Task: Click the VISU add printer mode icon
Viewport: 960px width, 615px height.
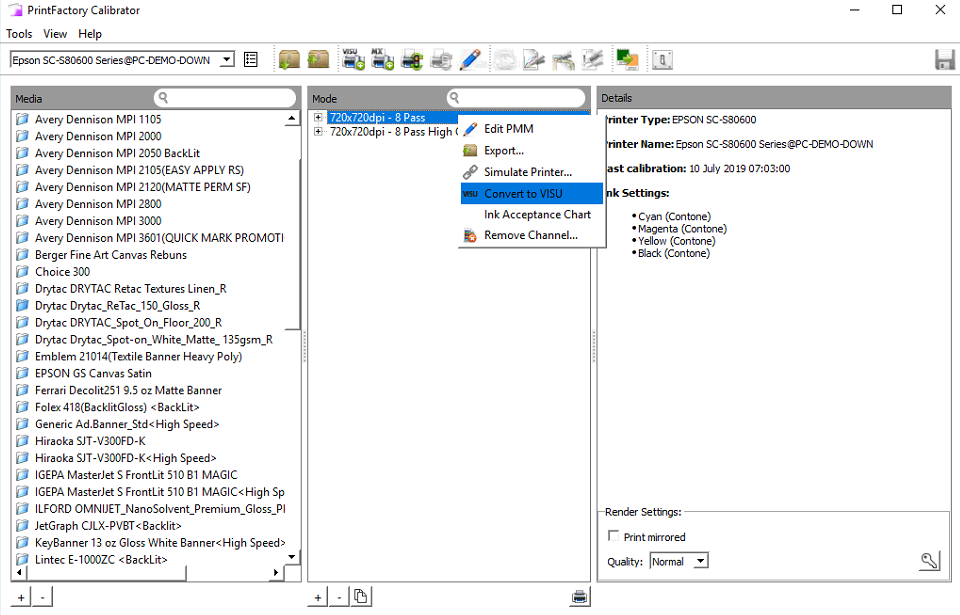Action: click(353, 59)
